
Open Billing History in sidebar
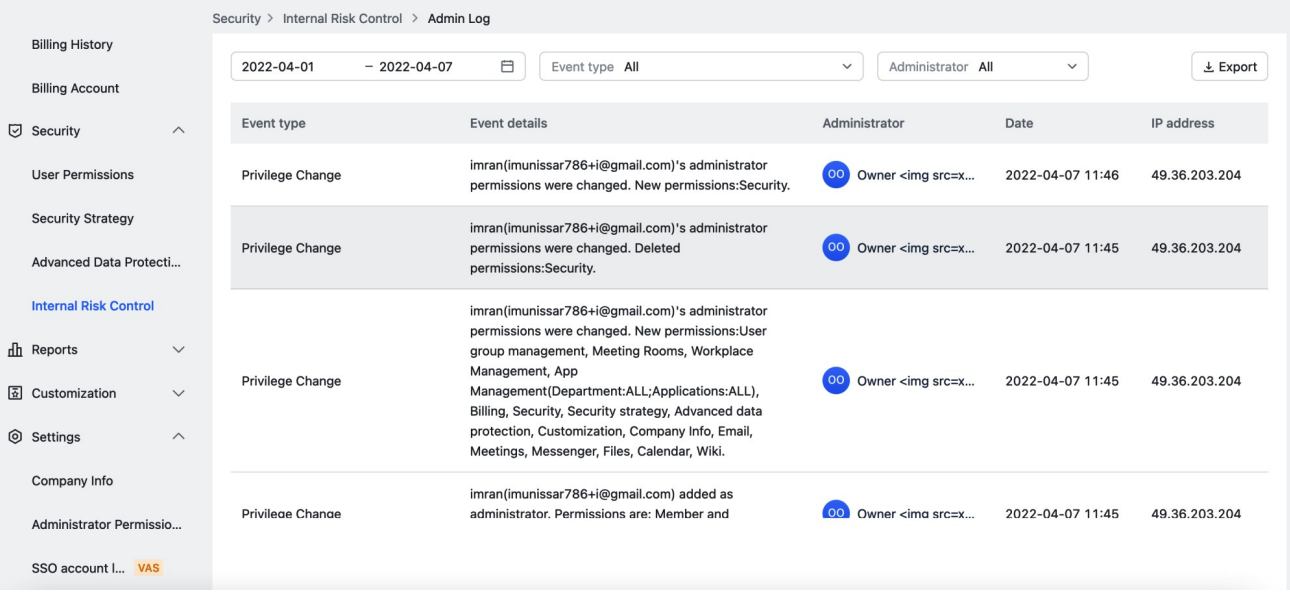pyautogui.click(x=72, y=45)
